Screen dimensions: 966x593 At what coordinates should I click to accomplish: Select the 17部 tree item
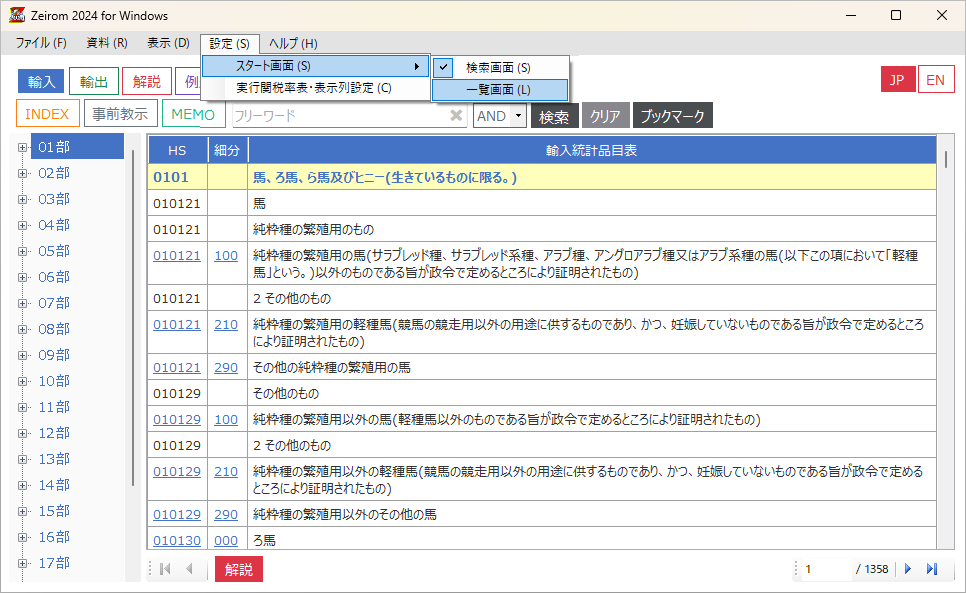[x=54, y=563]
